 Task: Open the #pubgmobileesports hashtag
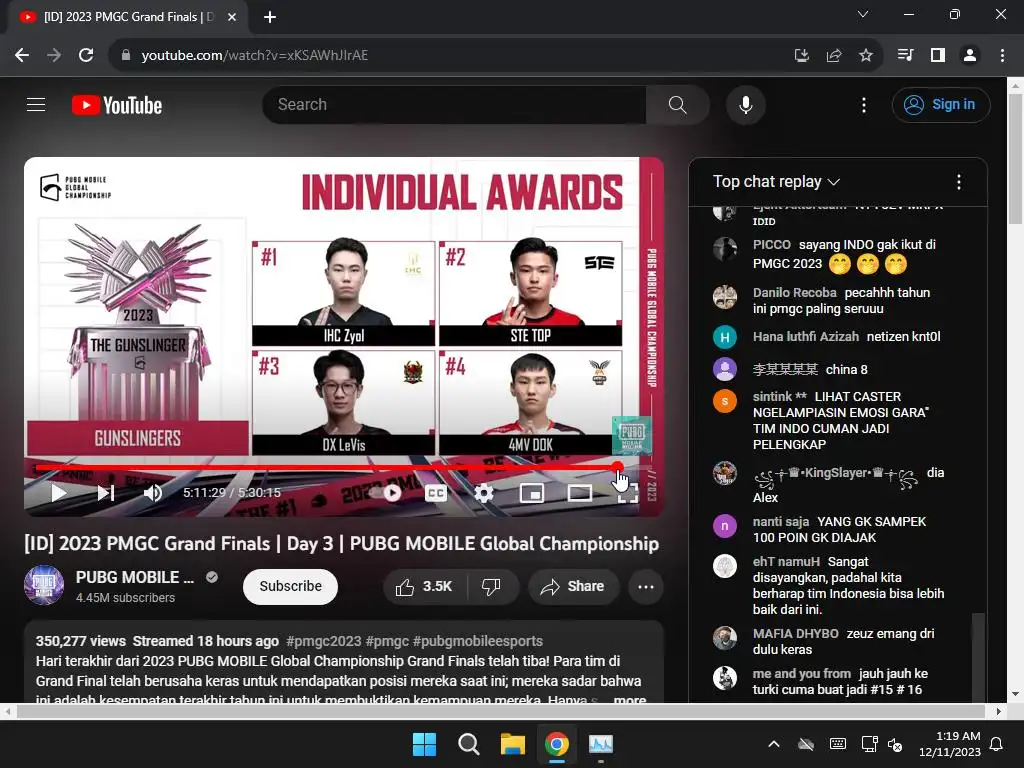pyautogui.click(x=477, y=641)
